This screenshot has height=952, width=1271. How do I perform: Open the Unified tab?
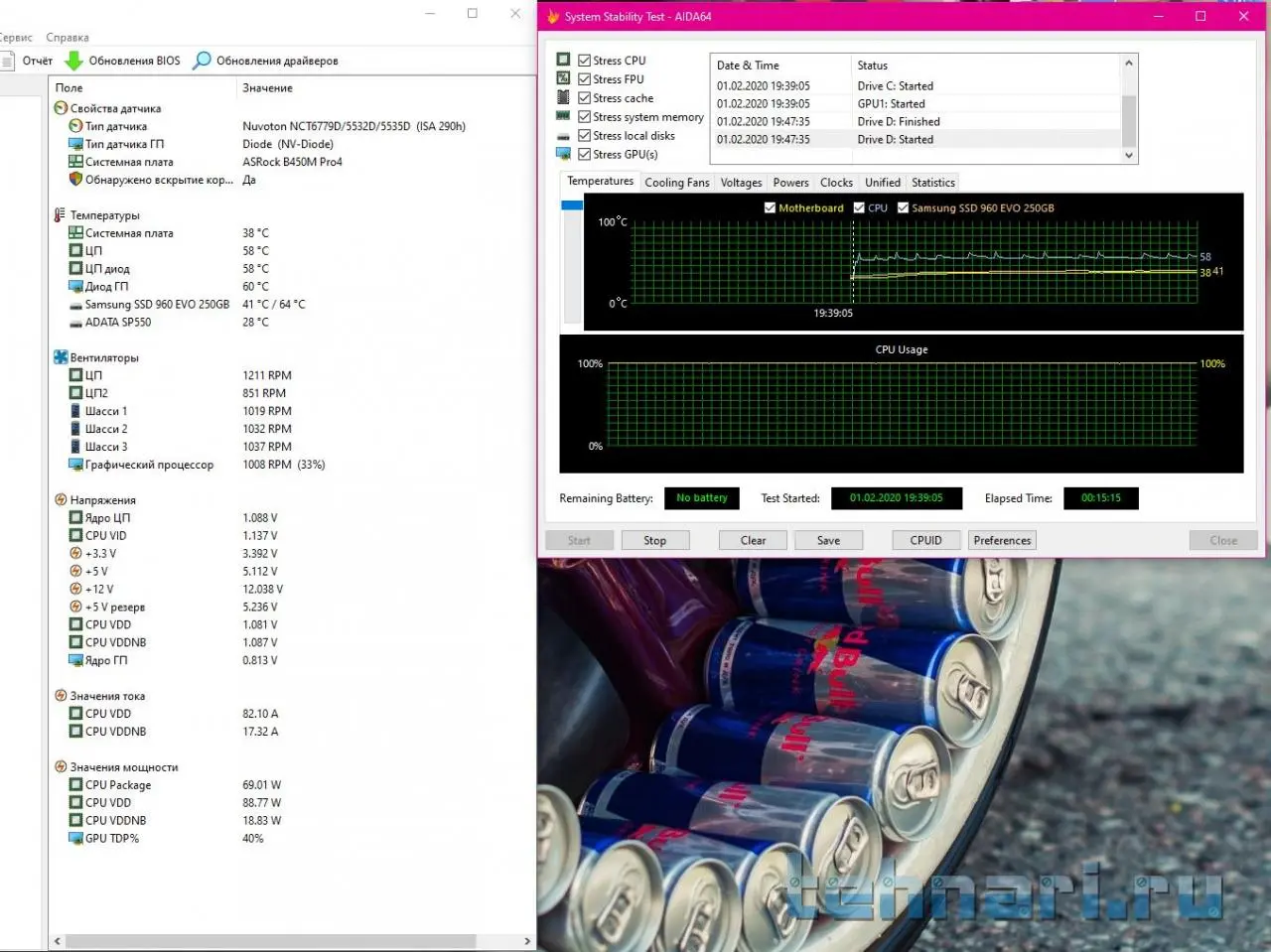(882, 183)
